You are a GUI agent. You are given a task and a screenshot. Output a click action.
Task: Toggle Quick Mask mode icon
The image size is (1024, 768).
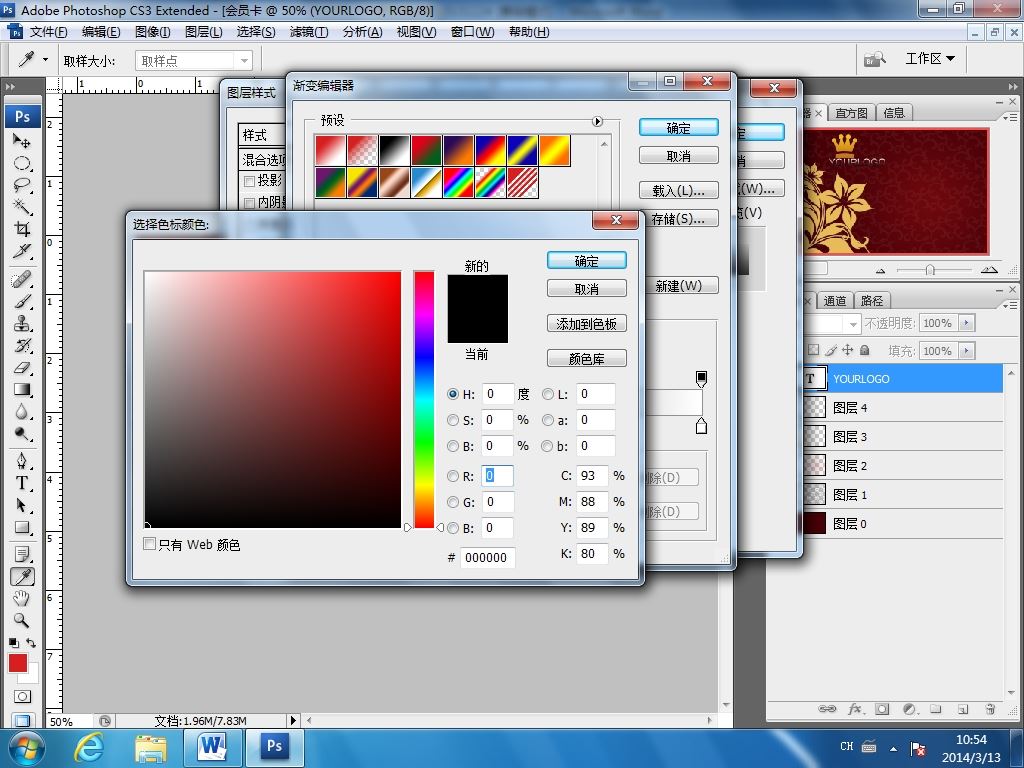[x=22, y=696]
